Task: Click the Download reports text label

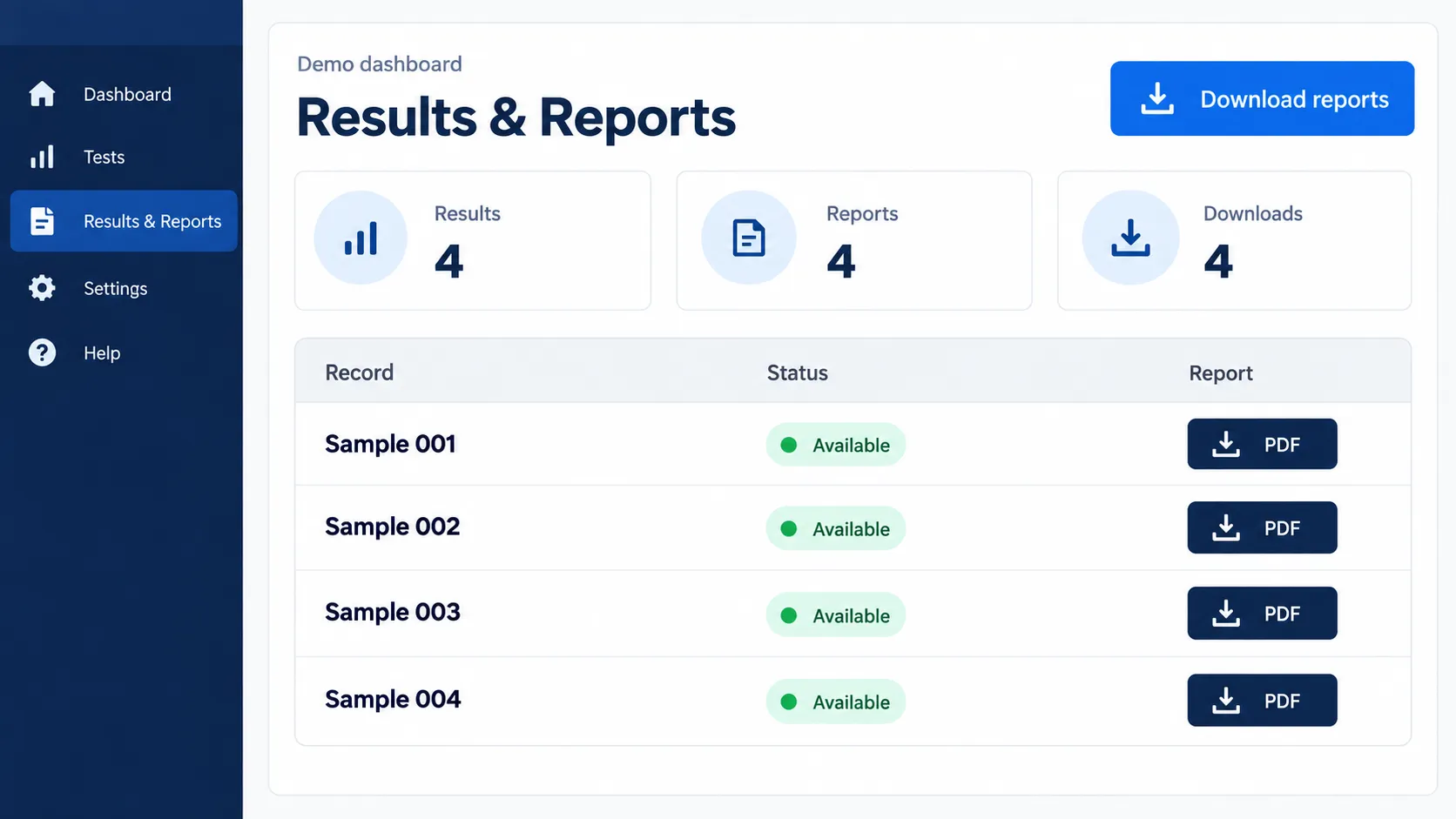Action: pos(1294,99)
